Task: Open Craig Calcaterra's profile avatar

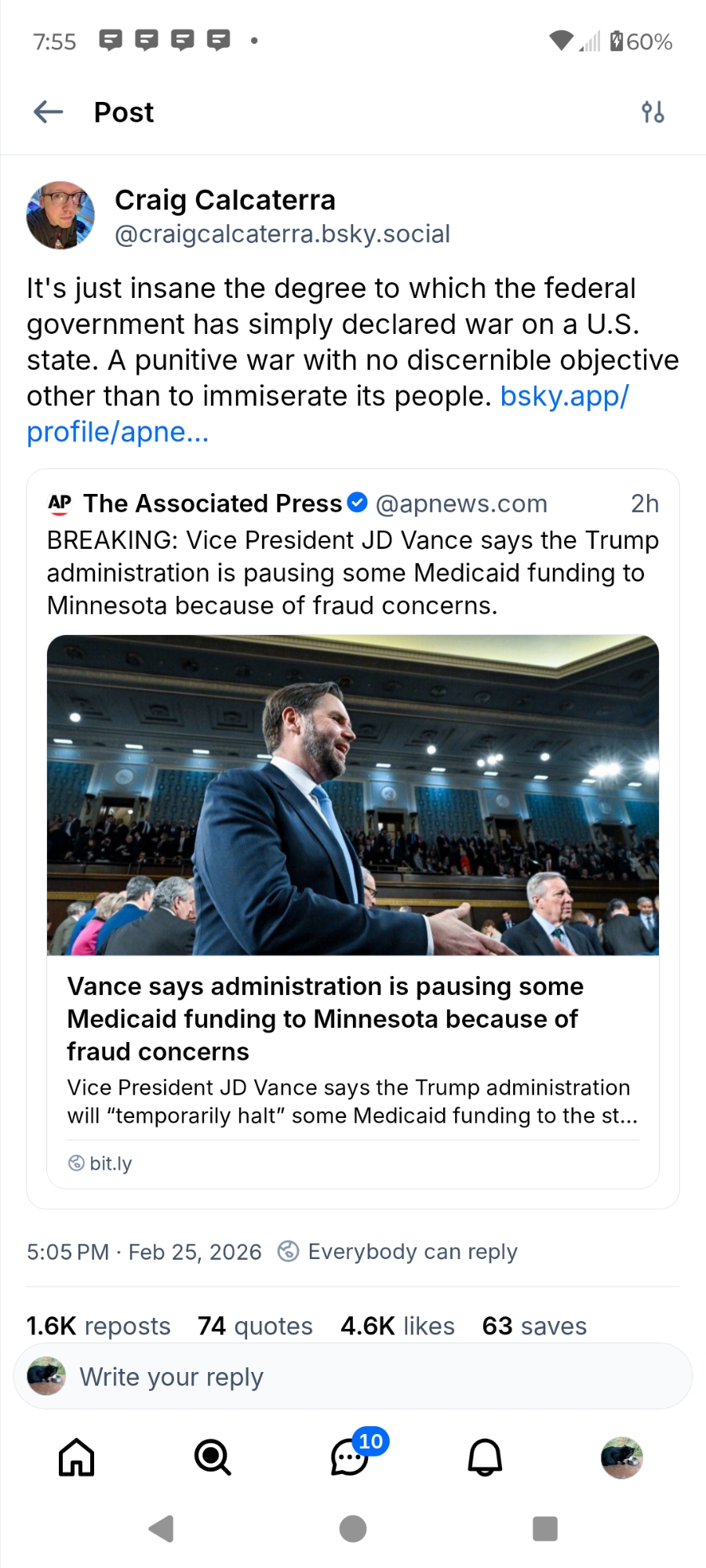Action: pos(60,216)
